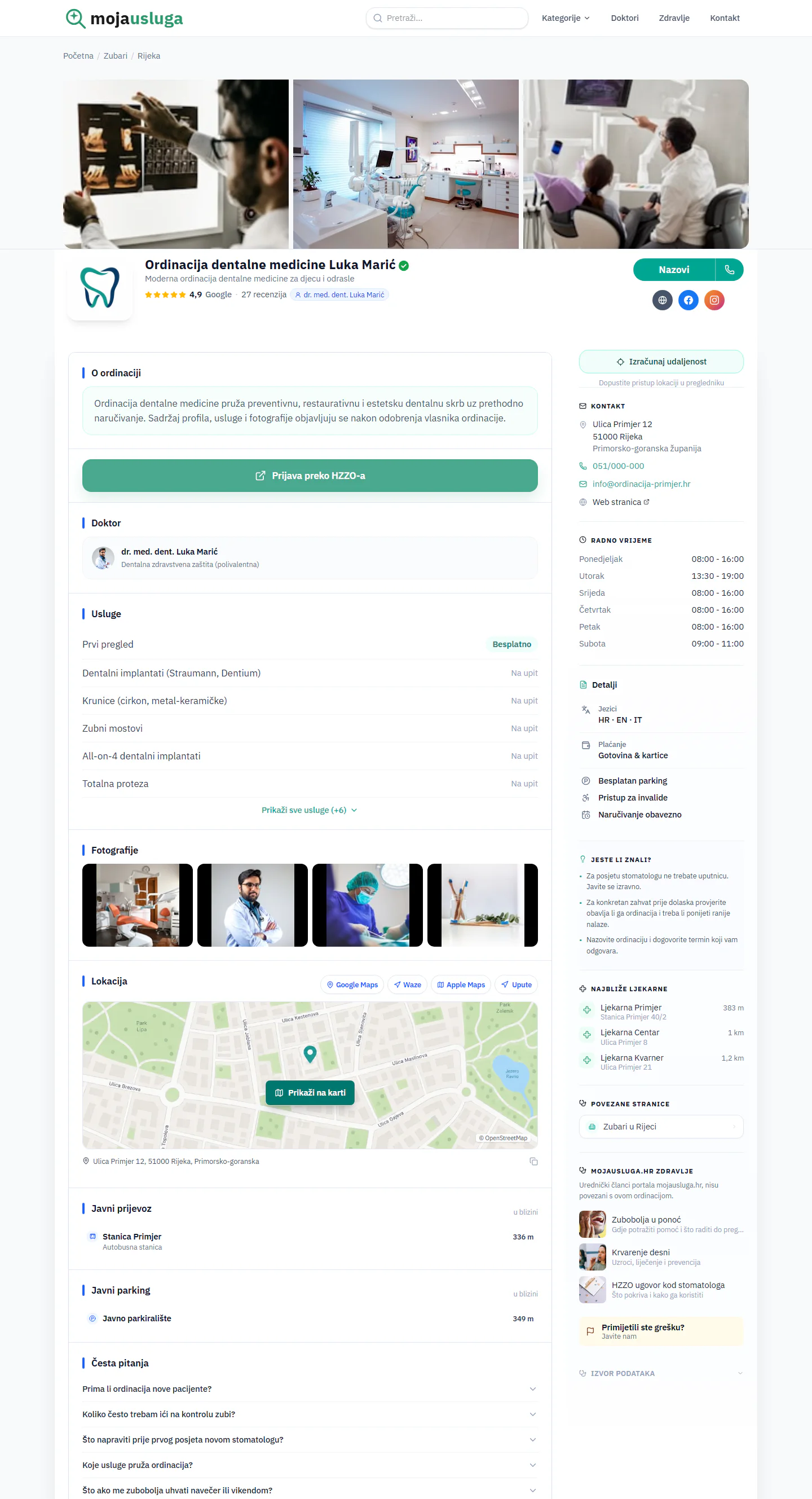Open the Zdravlje menu item

click(x=674, y=18)
